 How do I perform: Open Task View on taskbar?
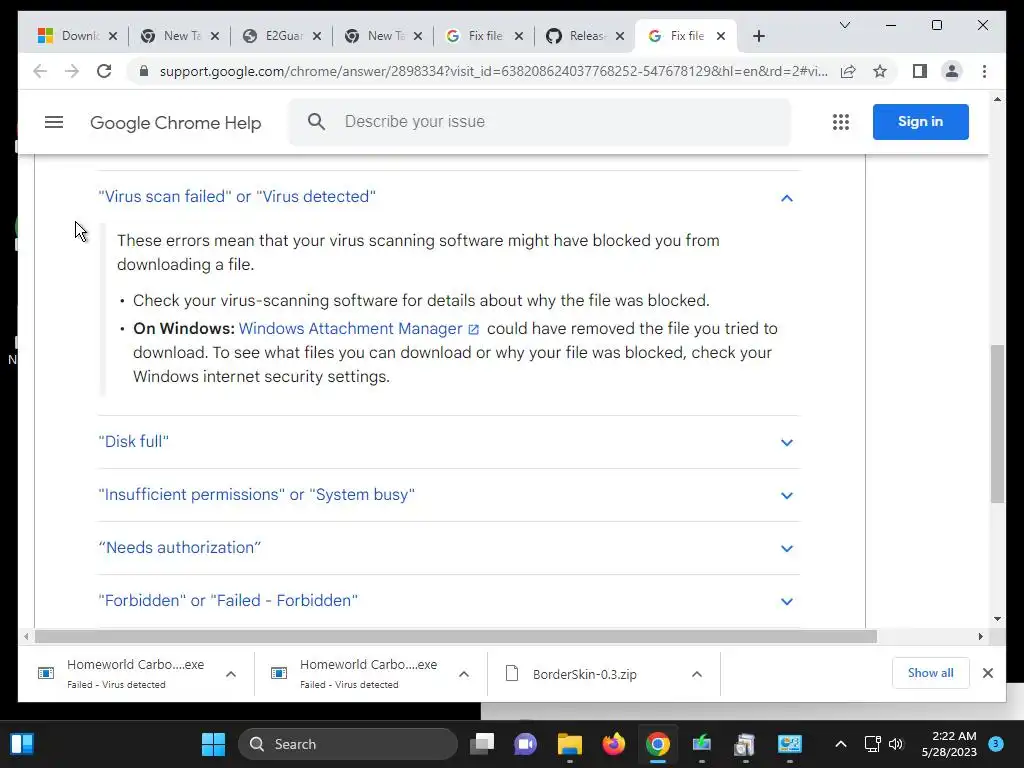click(x=482, y=744)
